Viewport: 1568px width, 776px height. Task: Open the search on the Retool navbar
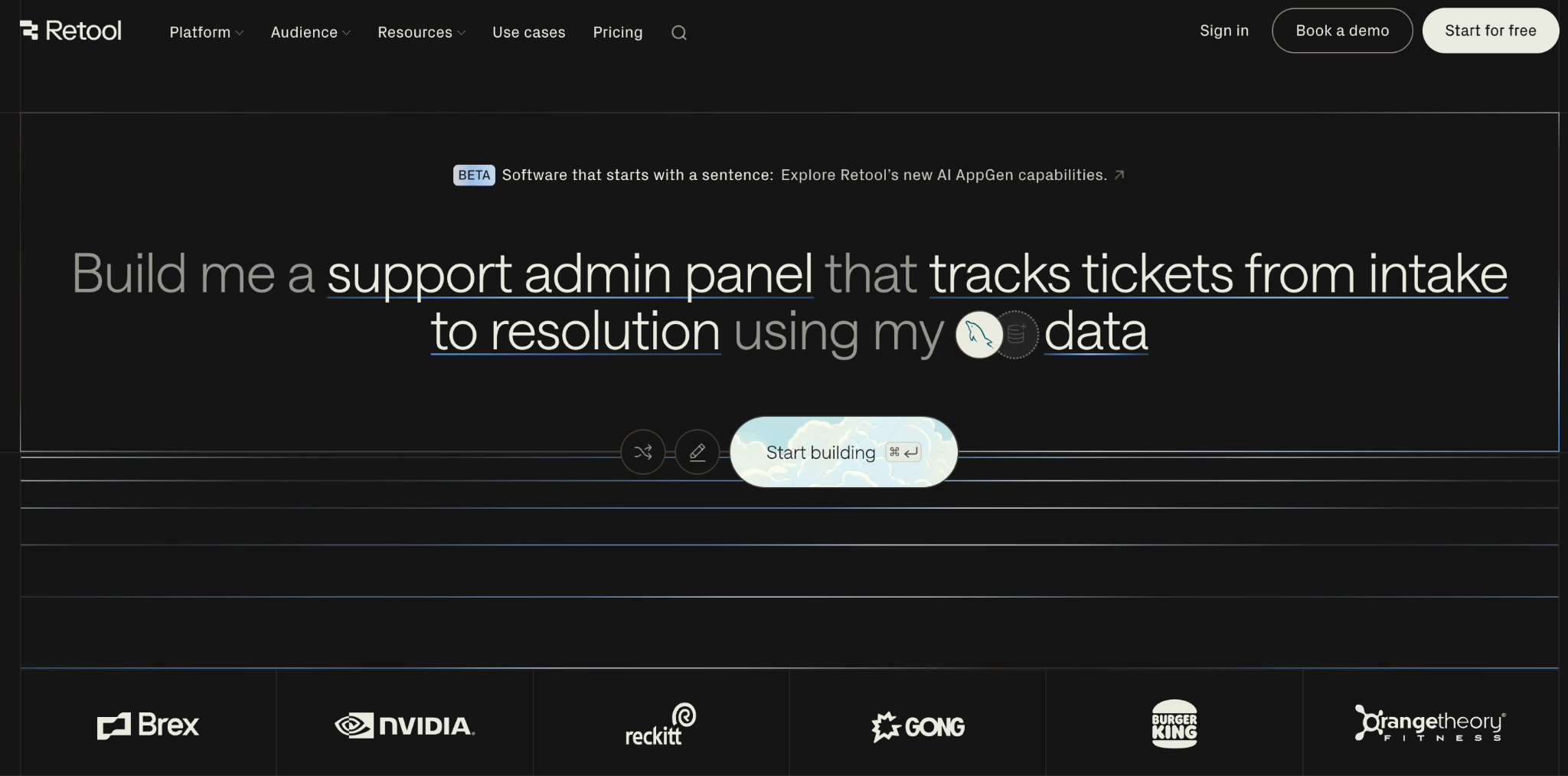[678, 32]
